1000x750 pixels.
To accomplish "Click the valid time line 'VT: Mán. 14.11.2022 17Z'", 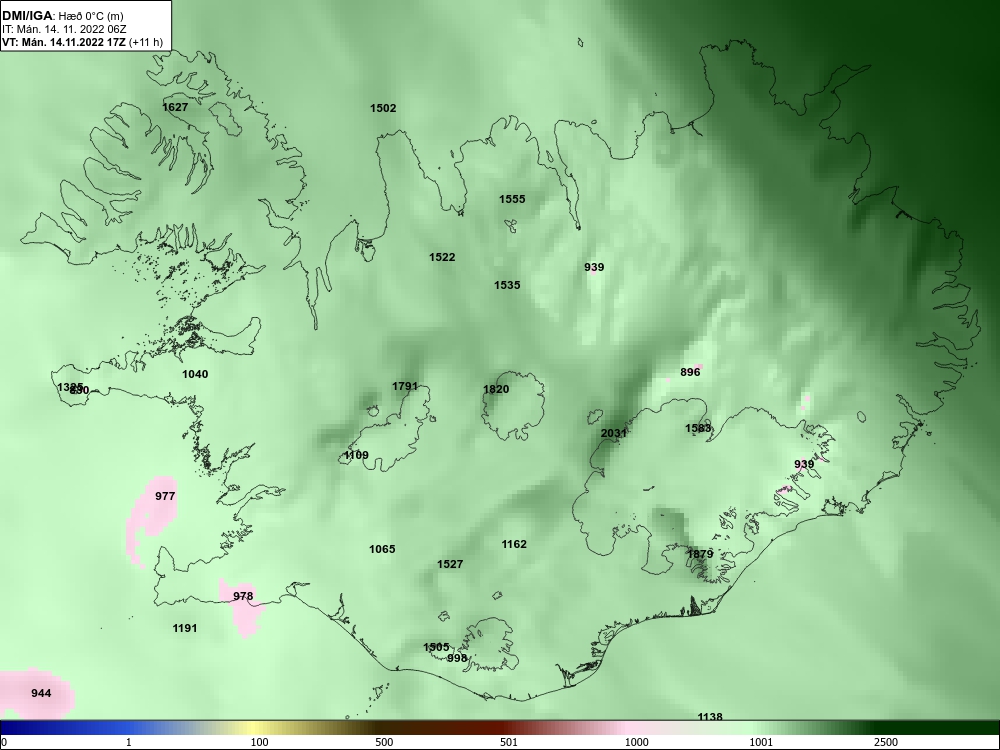I will click(x=64, y=43).
